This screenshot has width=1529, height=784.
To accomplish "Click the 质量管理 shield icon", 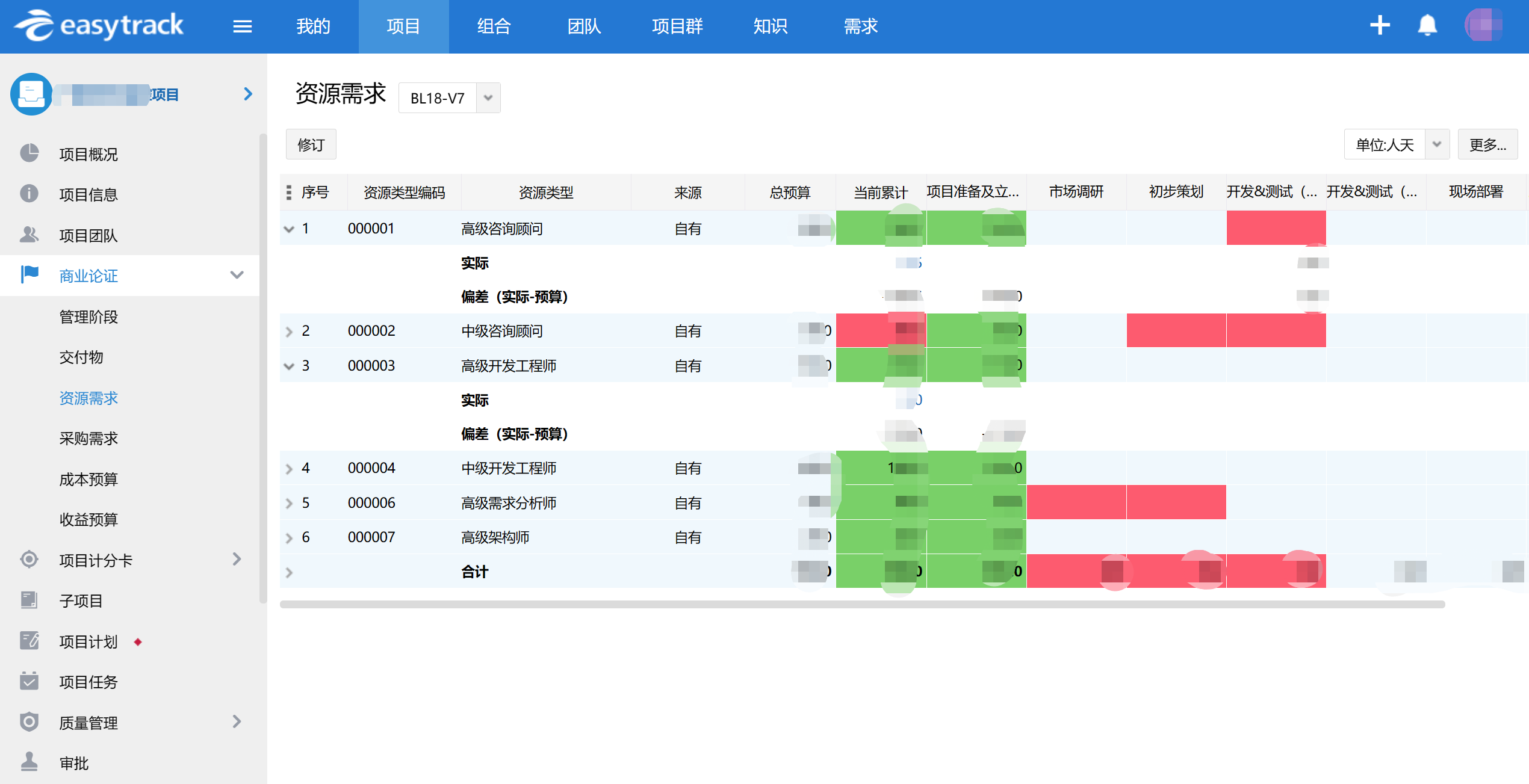I will (x=29, y=721).
